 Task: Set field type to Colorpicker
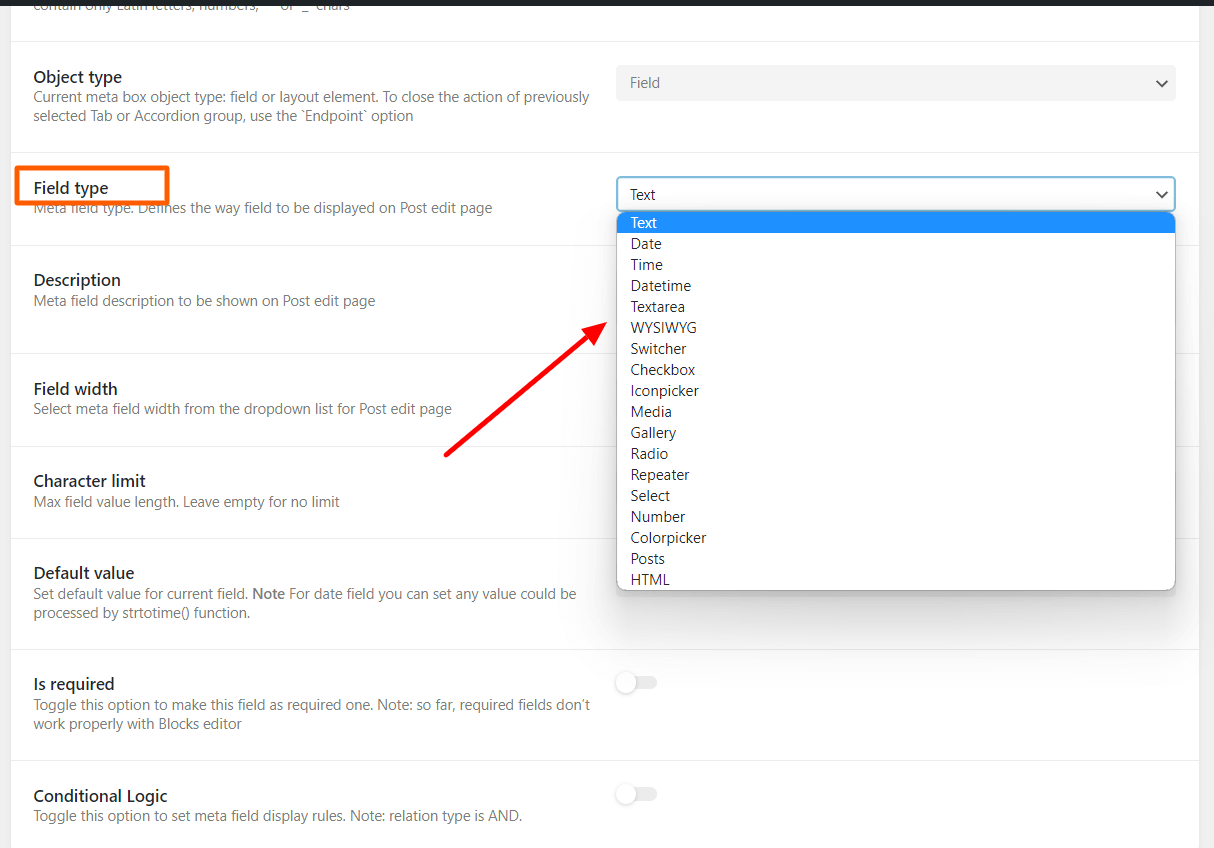pos(895,538)
